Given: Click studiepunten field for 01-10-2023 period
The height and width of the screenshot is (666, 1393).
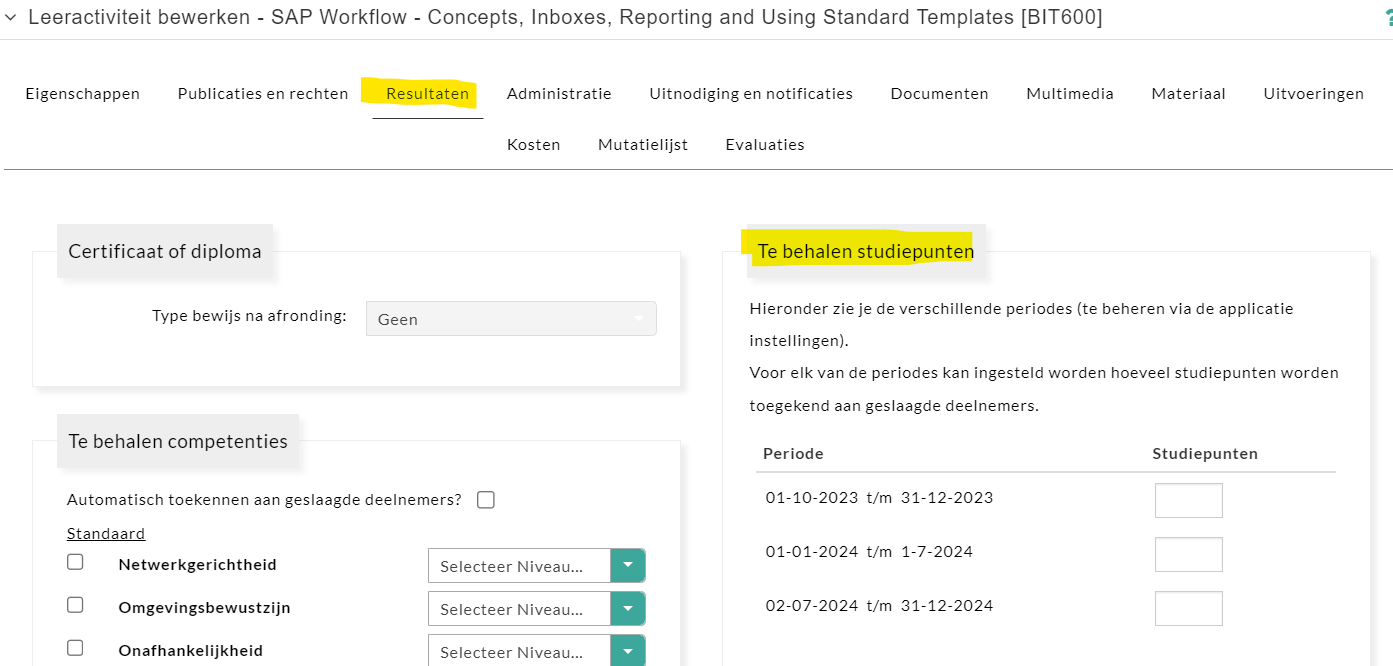Looking at the screenshot, I should [x=1188, y=500].
